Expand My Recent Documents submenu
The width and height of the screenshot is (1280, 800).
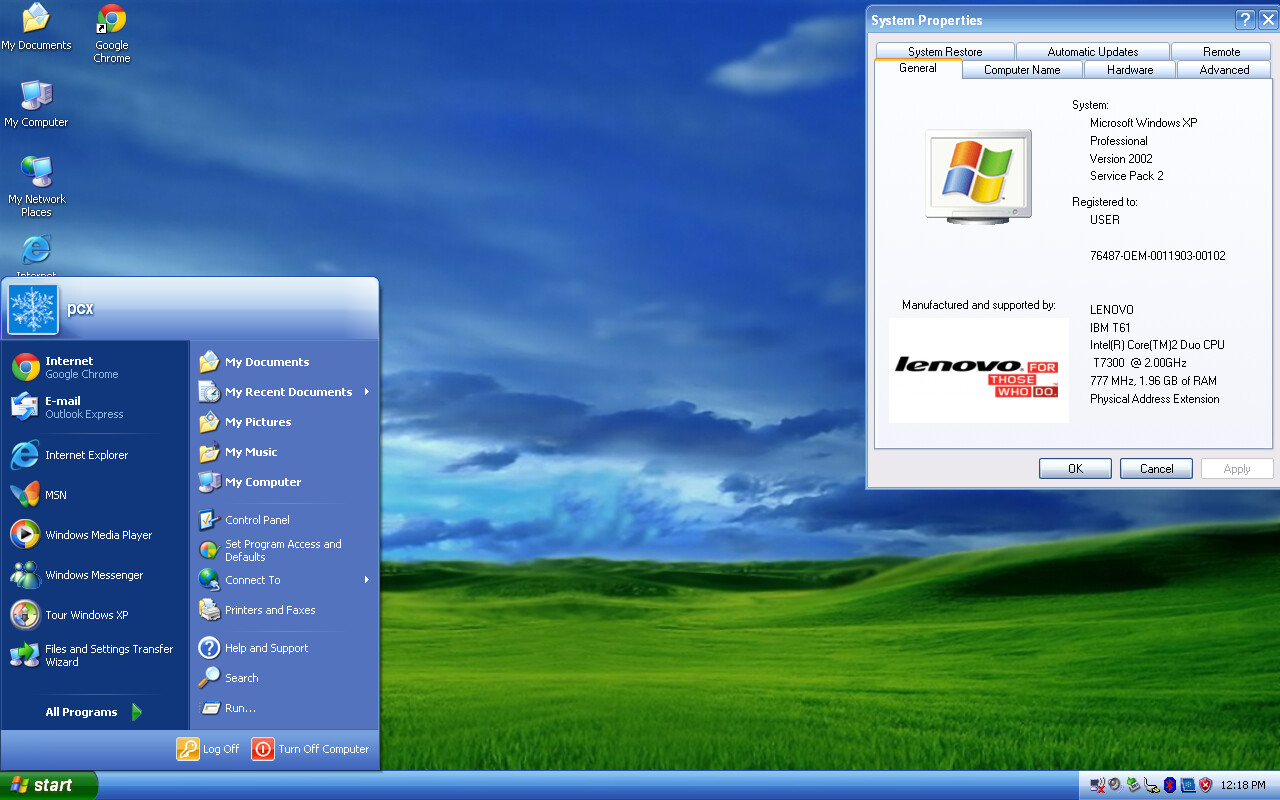(x=284, y=392)
